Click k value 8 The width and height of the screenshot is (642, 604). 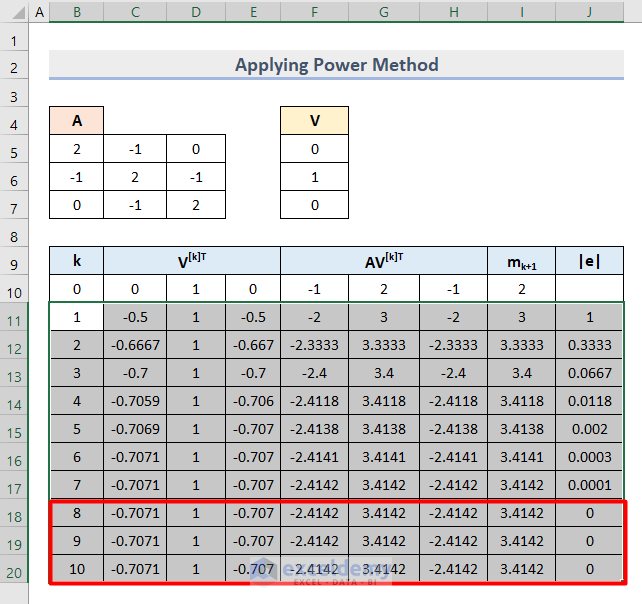(77, 513)
